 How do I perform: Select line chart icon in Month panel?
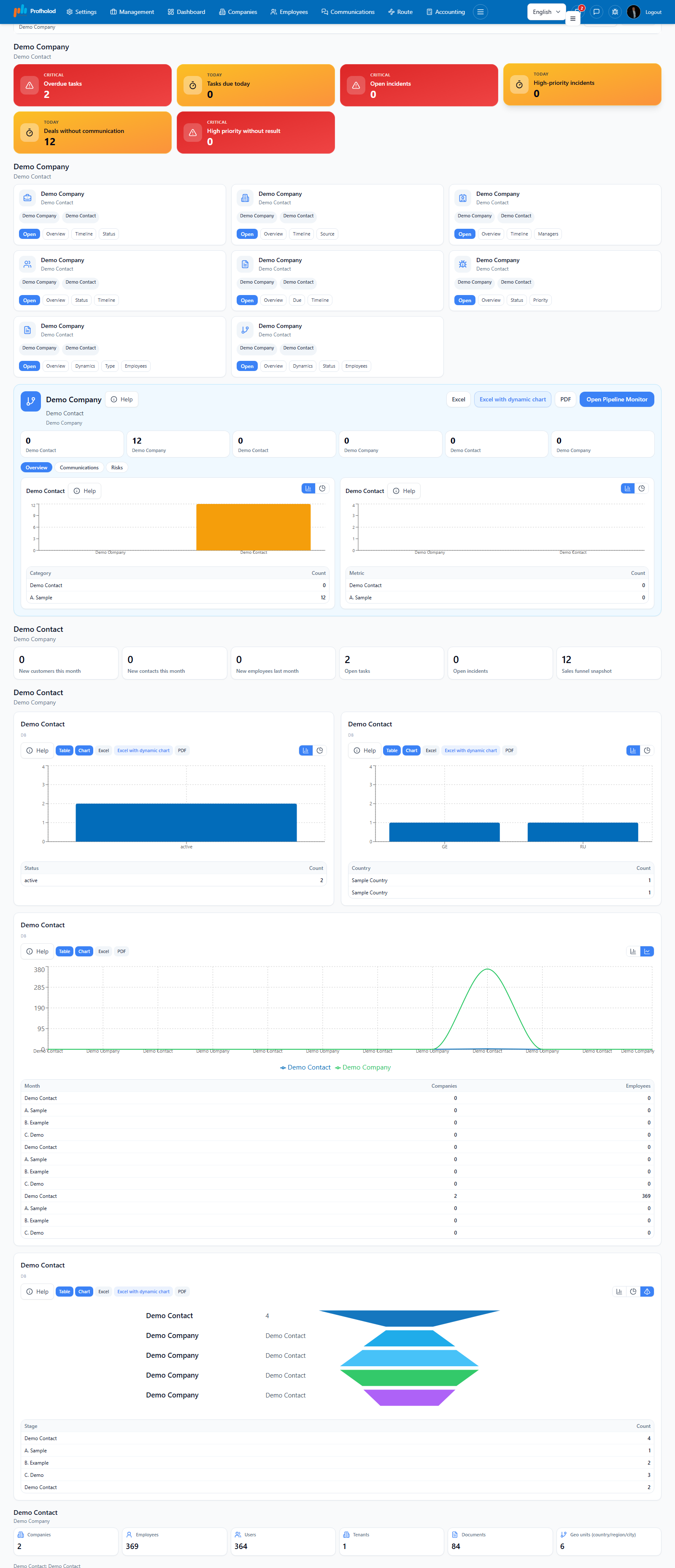point(647,951)
